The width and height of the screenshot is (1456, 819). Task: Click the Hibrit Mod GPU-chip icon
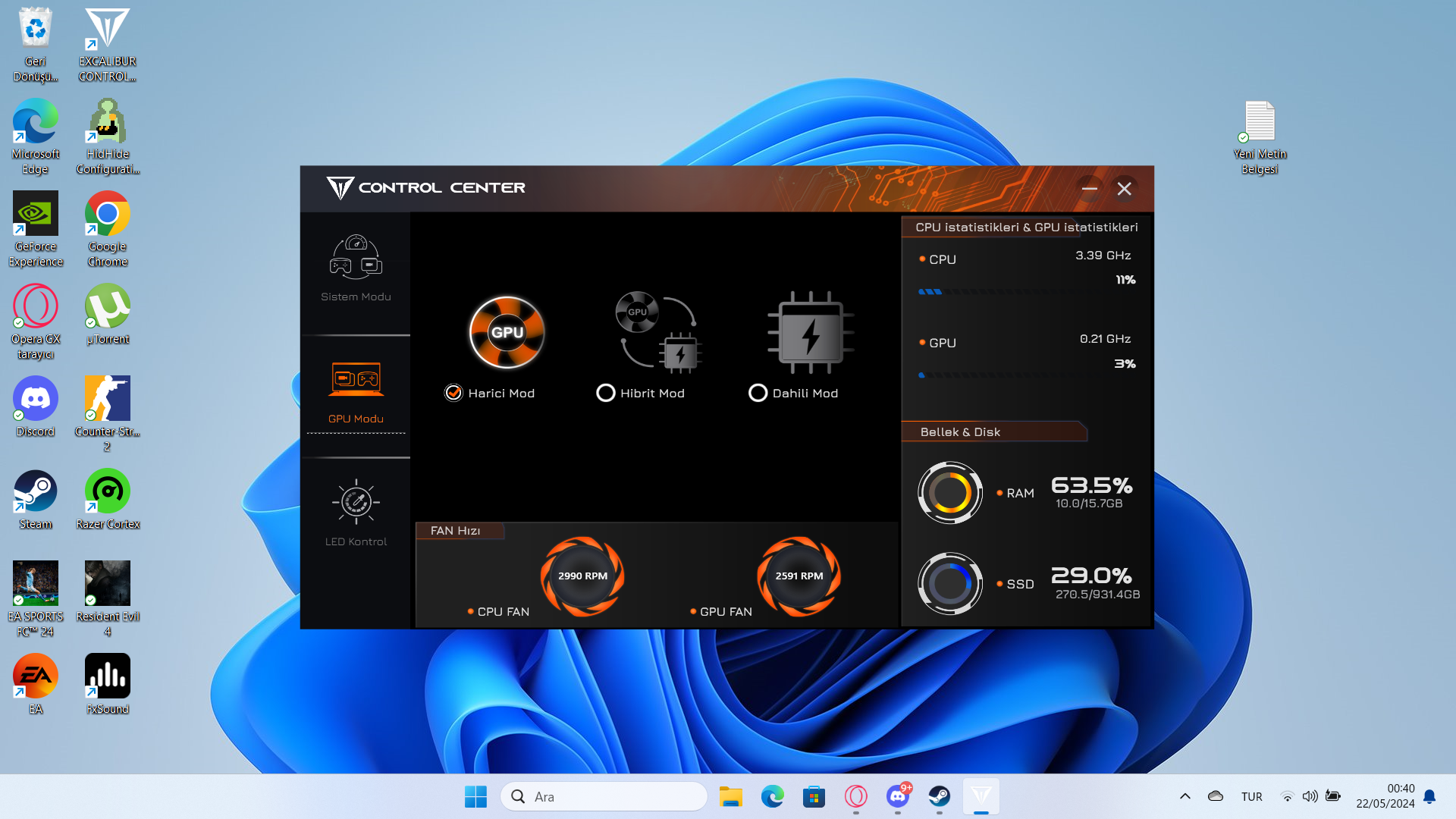[x=657, y=332]
